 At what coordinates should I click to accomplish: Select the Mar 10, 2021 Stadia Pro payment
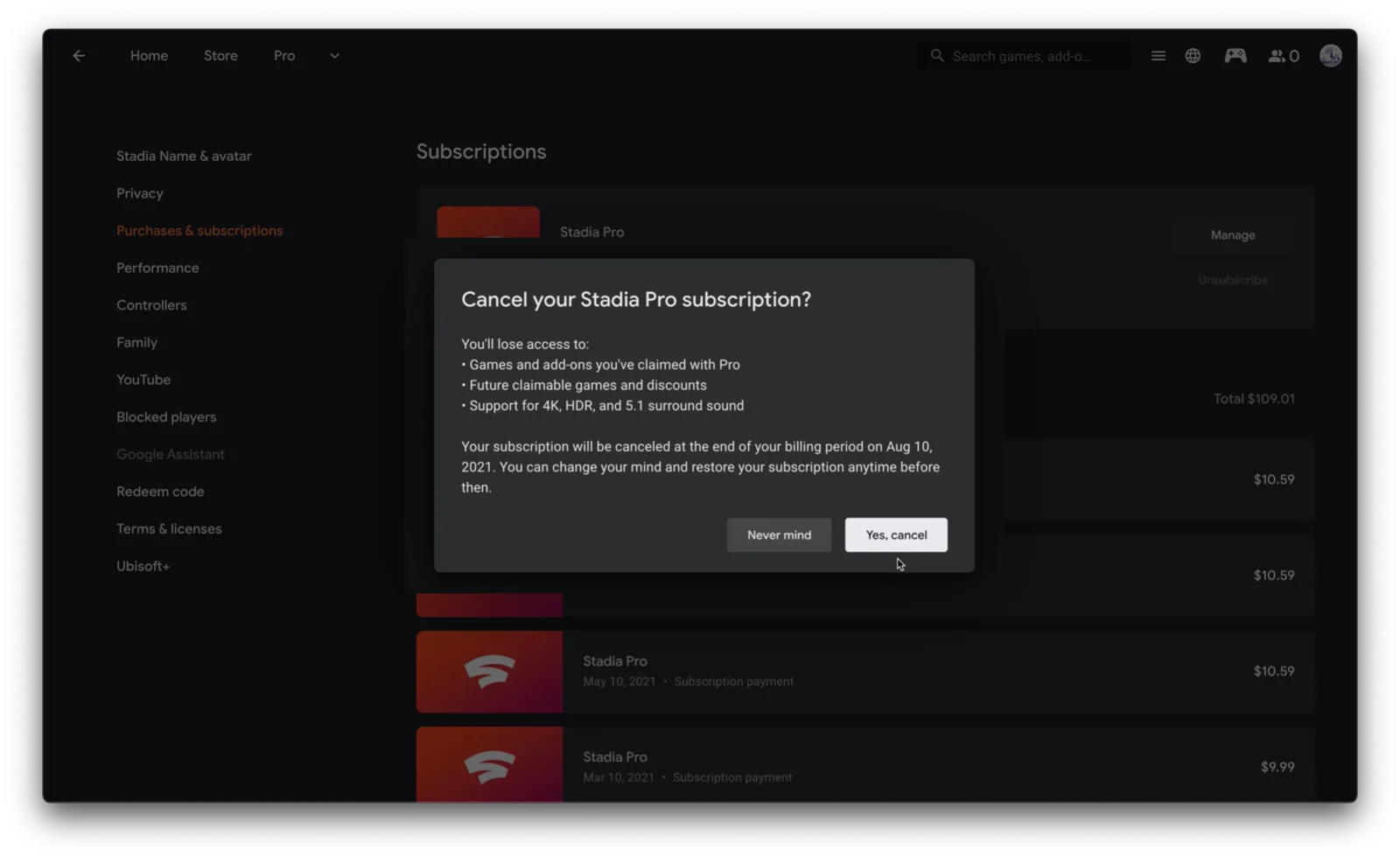[864, 765]
